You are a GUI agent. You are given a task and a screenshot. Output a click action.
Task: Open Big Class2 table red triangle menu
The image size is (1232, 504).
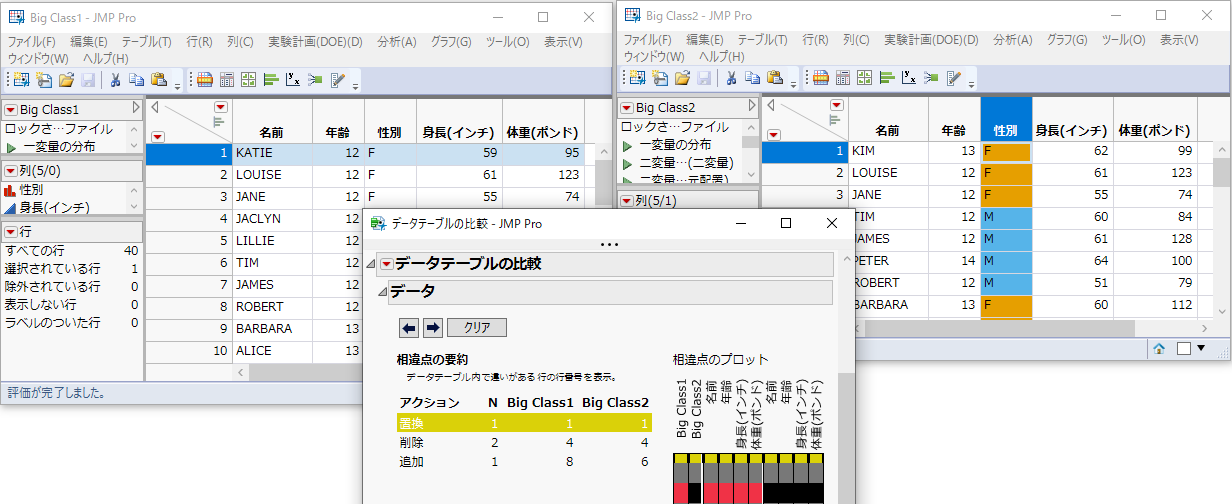[627, 108]
